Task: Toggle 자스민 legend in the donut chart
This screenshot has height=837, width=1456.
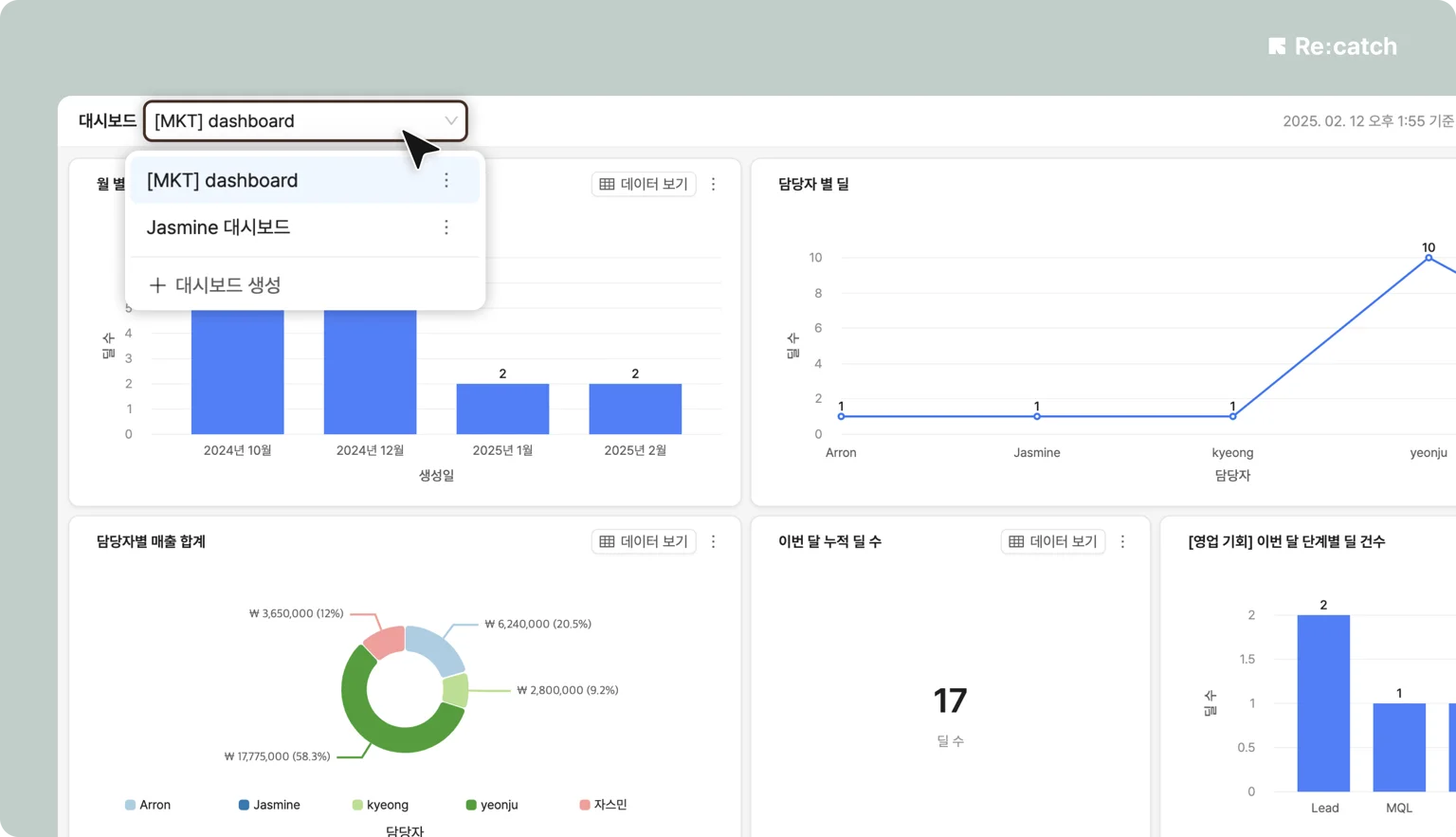Action: [x=604, y=805]
